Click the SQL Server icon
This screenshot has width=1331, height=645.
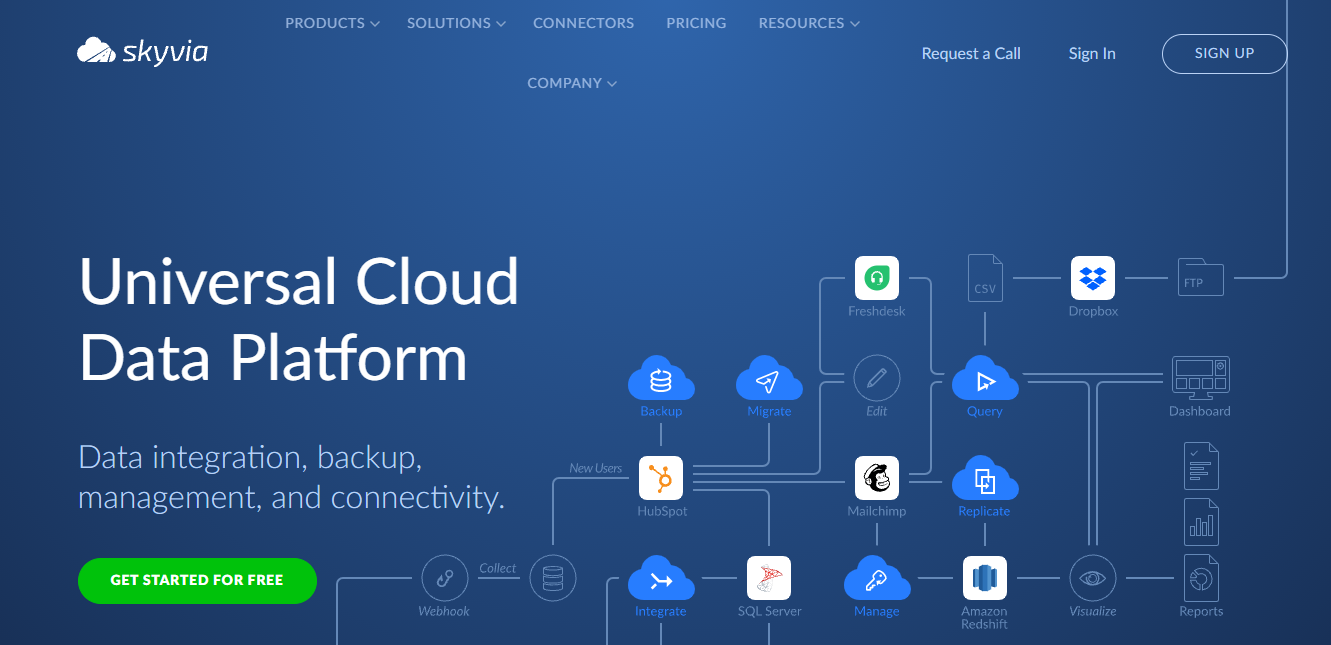point(769,578)
